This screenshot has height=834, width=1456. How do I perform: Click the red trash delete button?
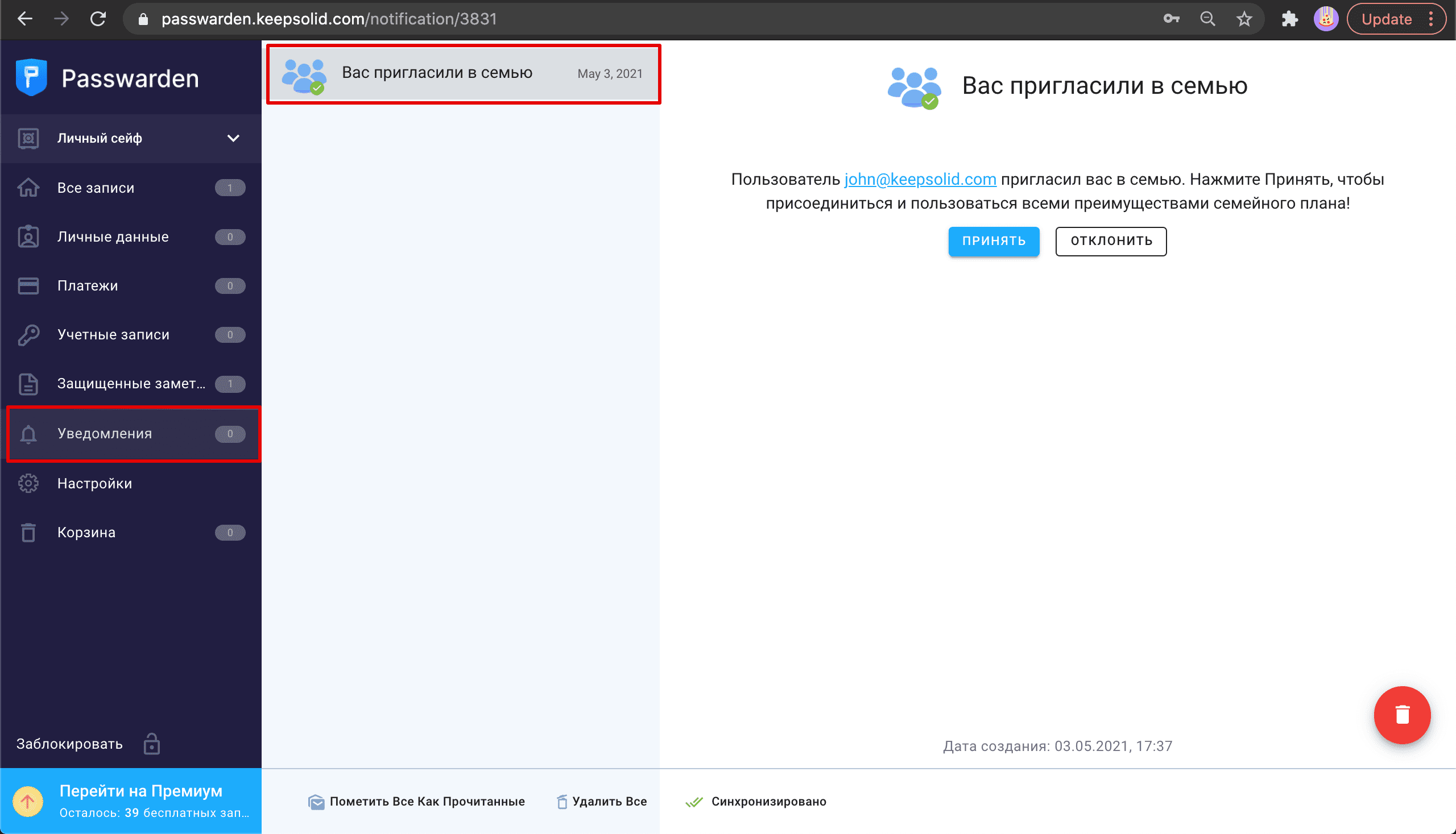[1401, 714]
